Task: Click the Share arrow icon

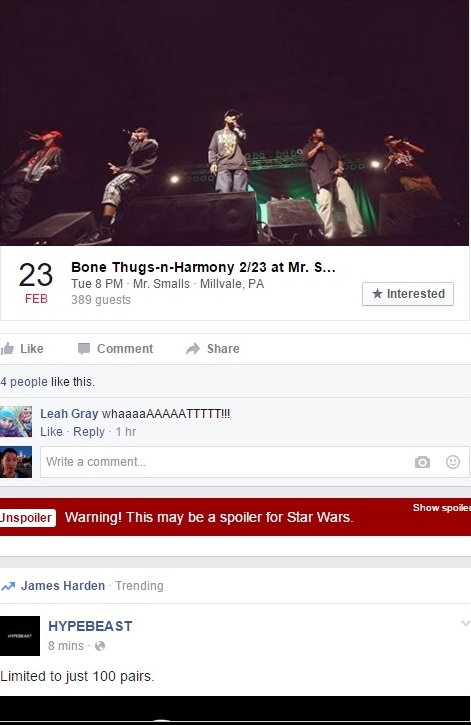Action: pos(193,349)
